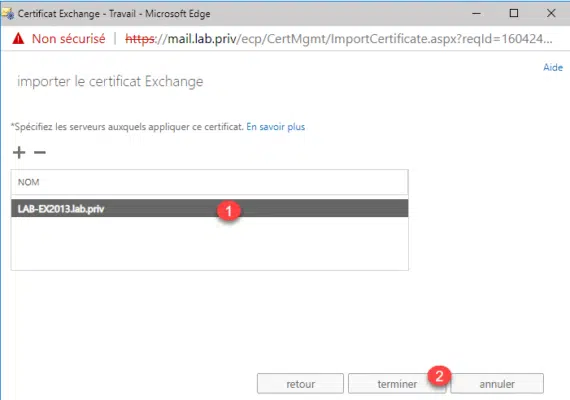The height and width of the screenshot is (400, 570).
Task: Click the plus icon to add a server
Action: (x=19, y=152)
